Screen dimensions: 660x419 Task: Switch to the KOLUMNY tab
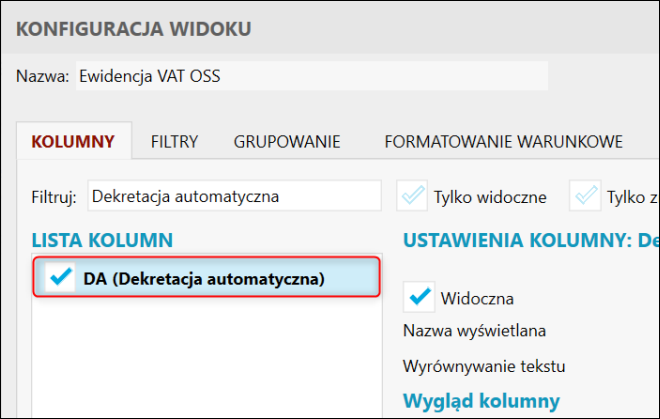[73, 141]
